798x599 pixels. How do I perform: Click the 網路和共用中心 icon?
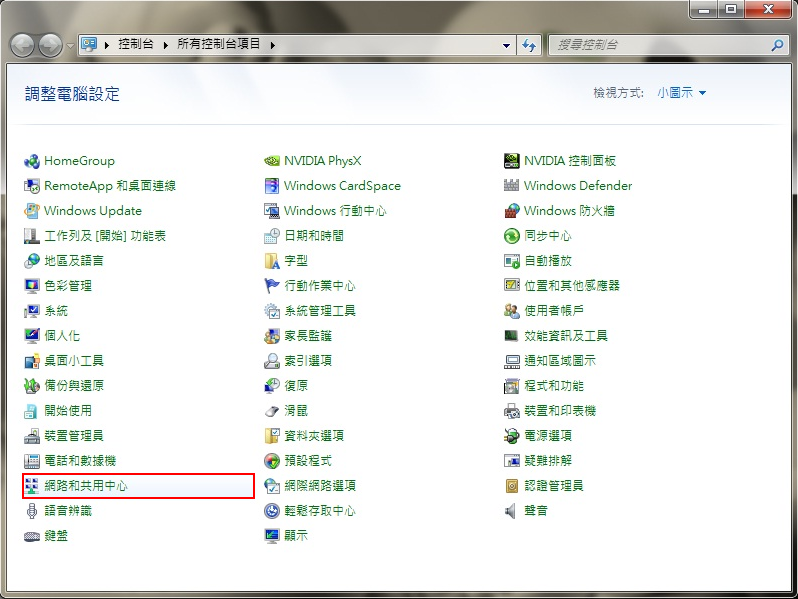tap(32, 486)
